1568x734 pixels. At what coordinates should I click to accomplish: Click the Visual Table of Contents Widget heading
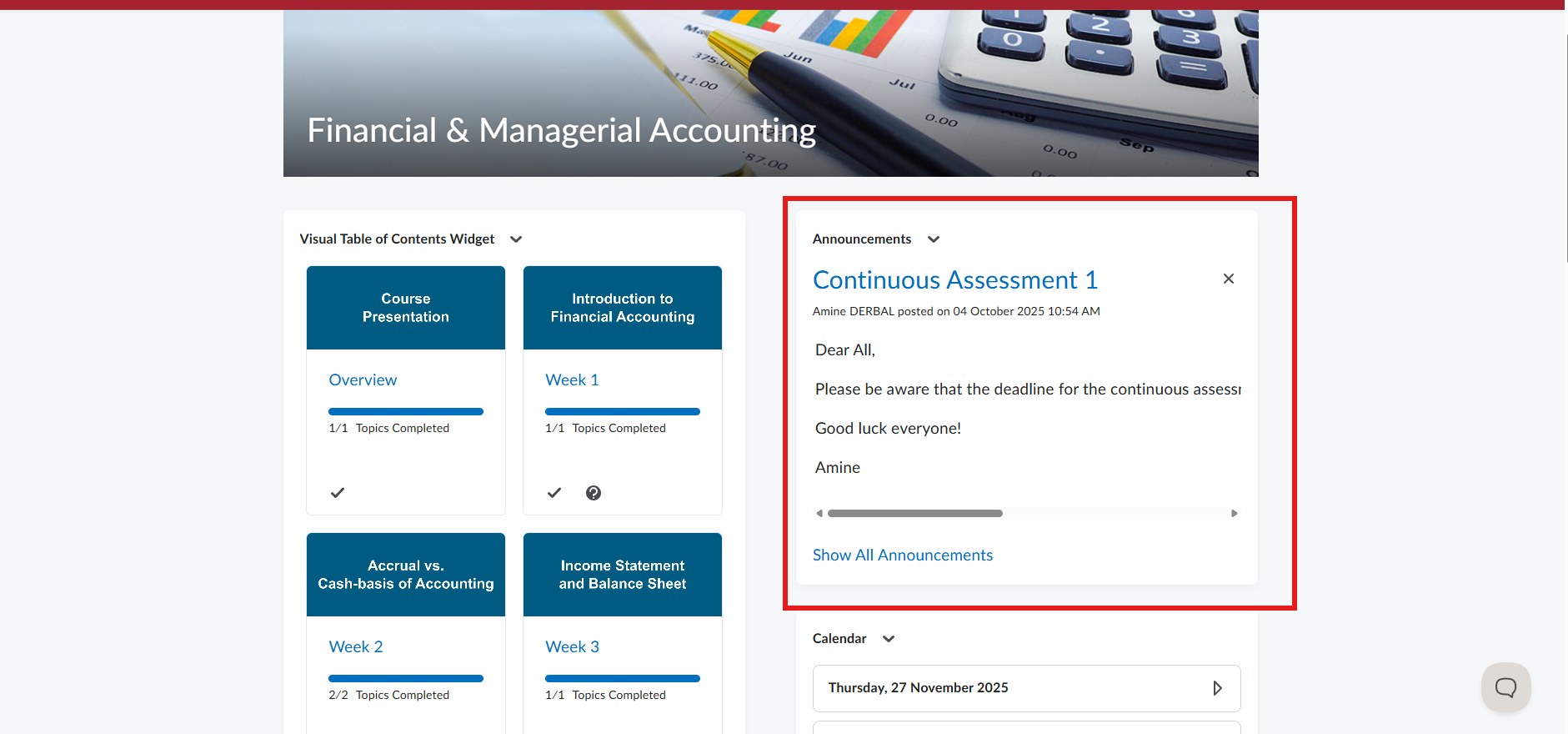point(397,239)
